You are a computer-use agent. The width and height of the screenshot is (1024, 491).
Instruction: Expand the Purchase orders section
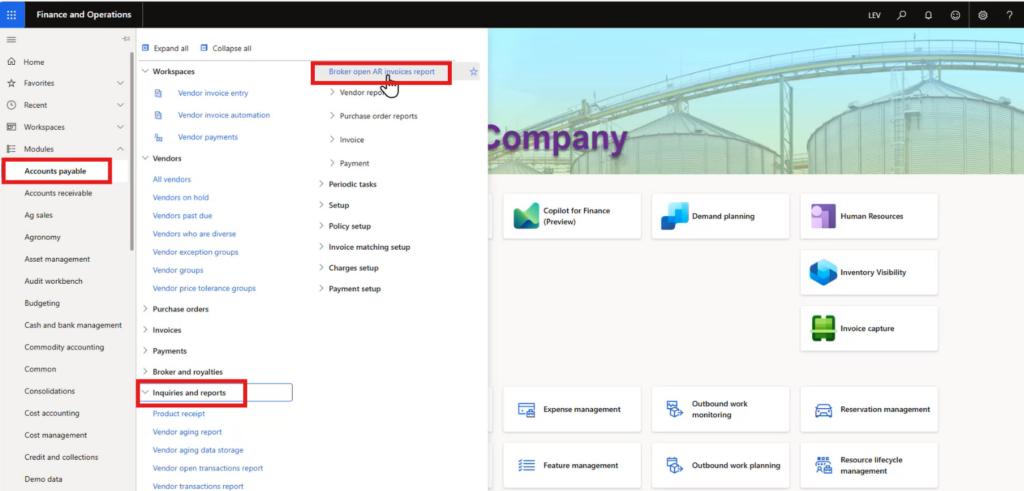145,309
